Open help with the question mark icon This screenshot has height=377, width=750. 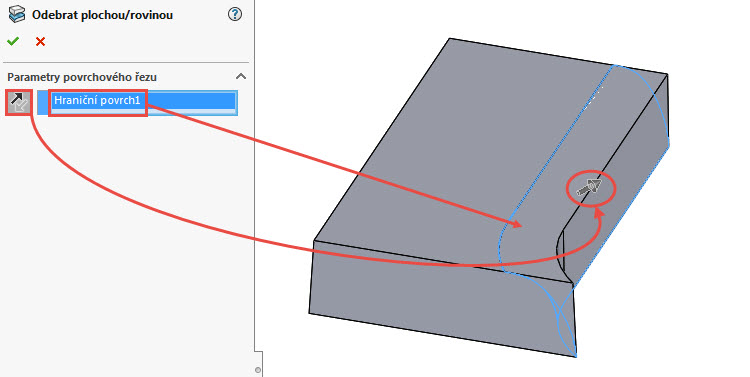click(x=235, y=14)
